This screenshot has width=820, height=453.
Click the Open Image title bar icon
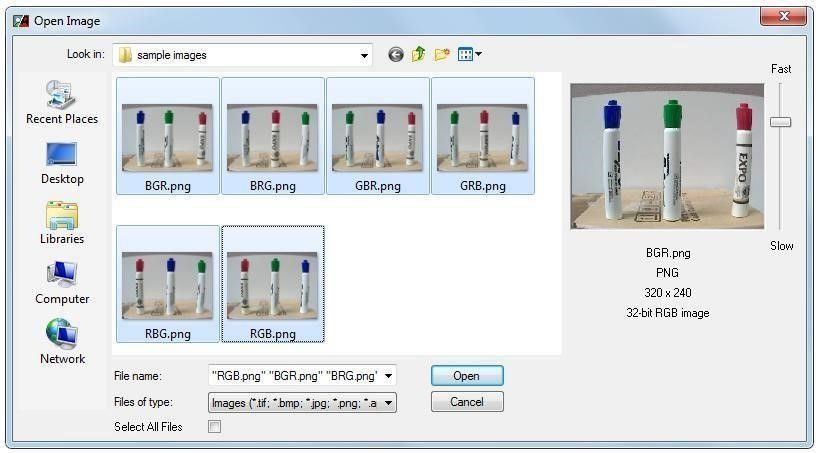[x=21, y=21]
